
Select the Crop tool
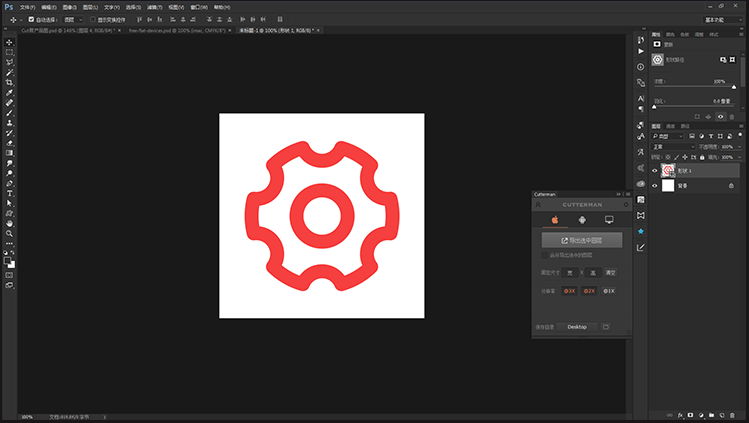(x=10, y=82)
